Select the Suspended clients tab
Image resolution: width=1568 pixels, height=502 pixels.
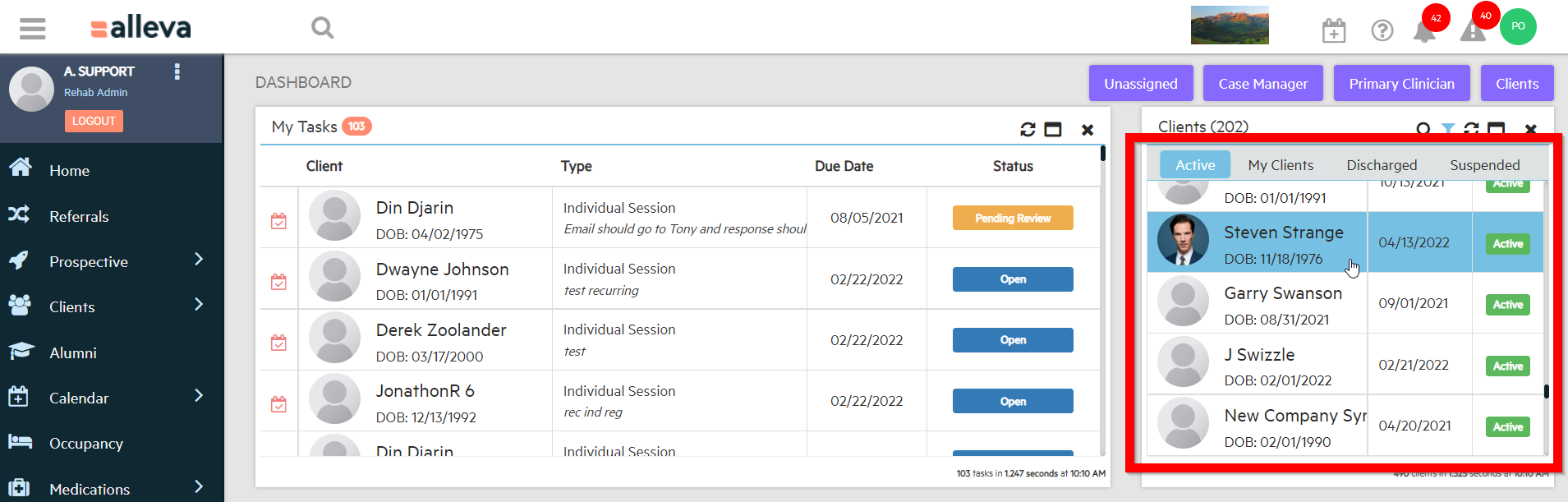coord(1484,165)
